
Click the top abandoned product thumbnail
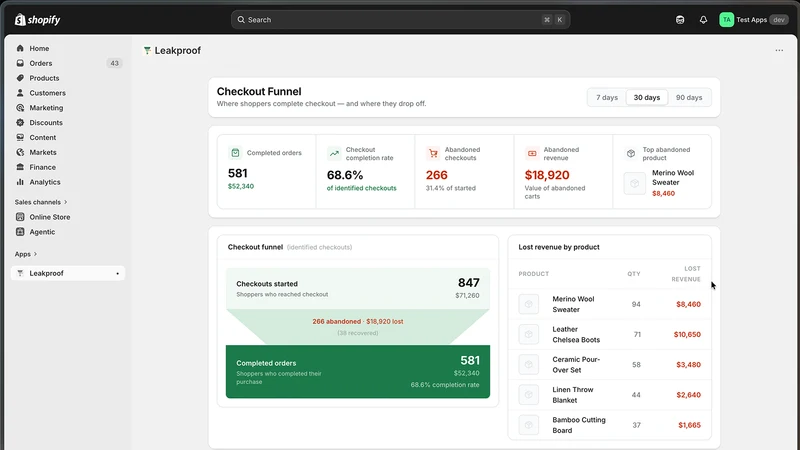[635, 183]
